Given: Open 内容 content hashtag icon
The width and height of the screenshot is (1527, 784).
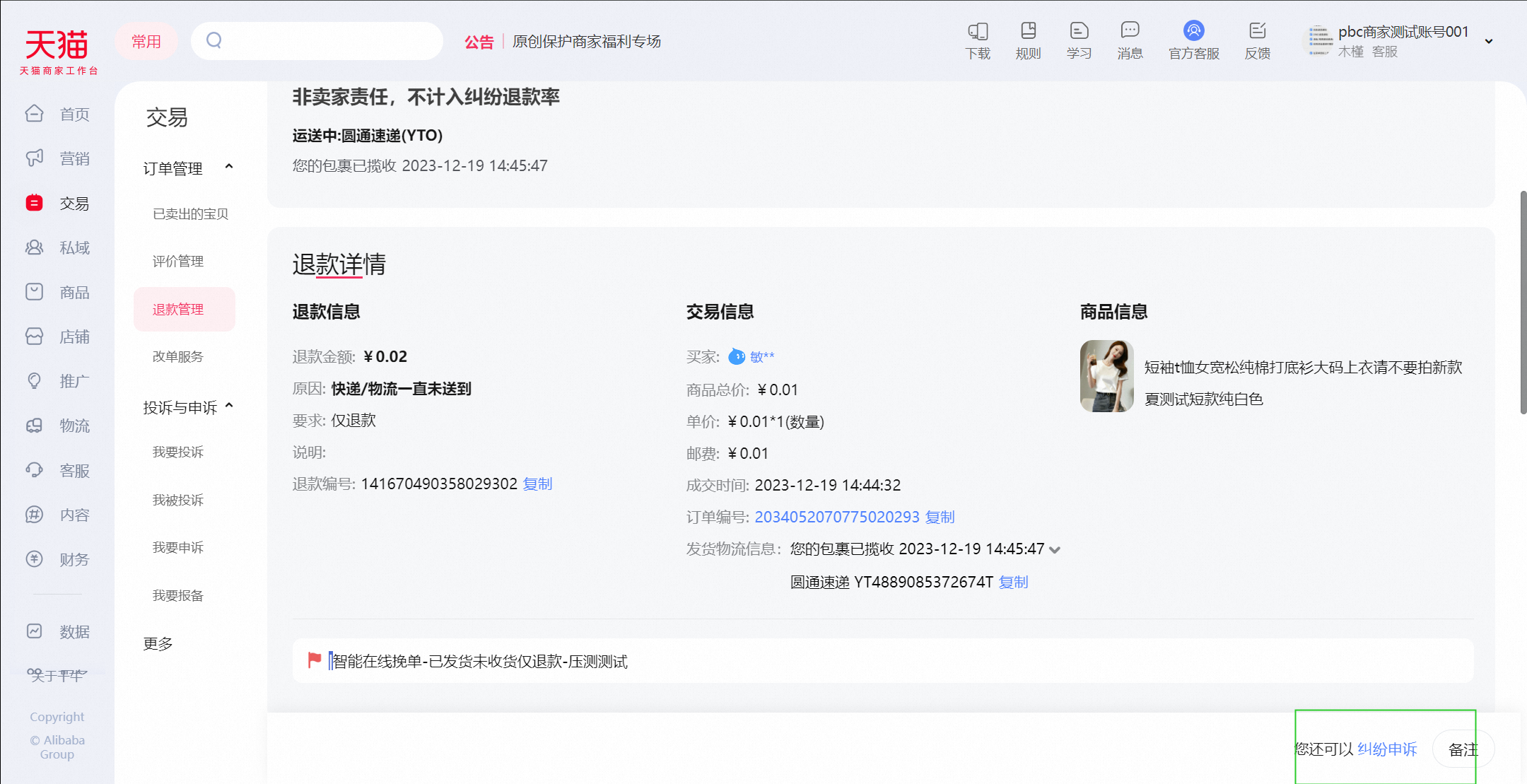Looking at the screenshot, I should coord(34,515).
